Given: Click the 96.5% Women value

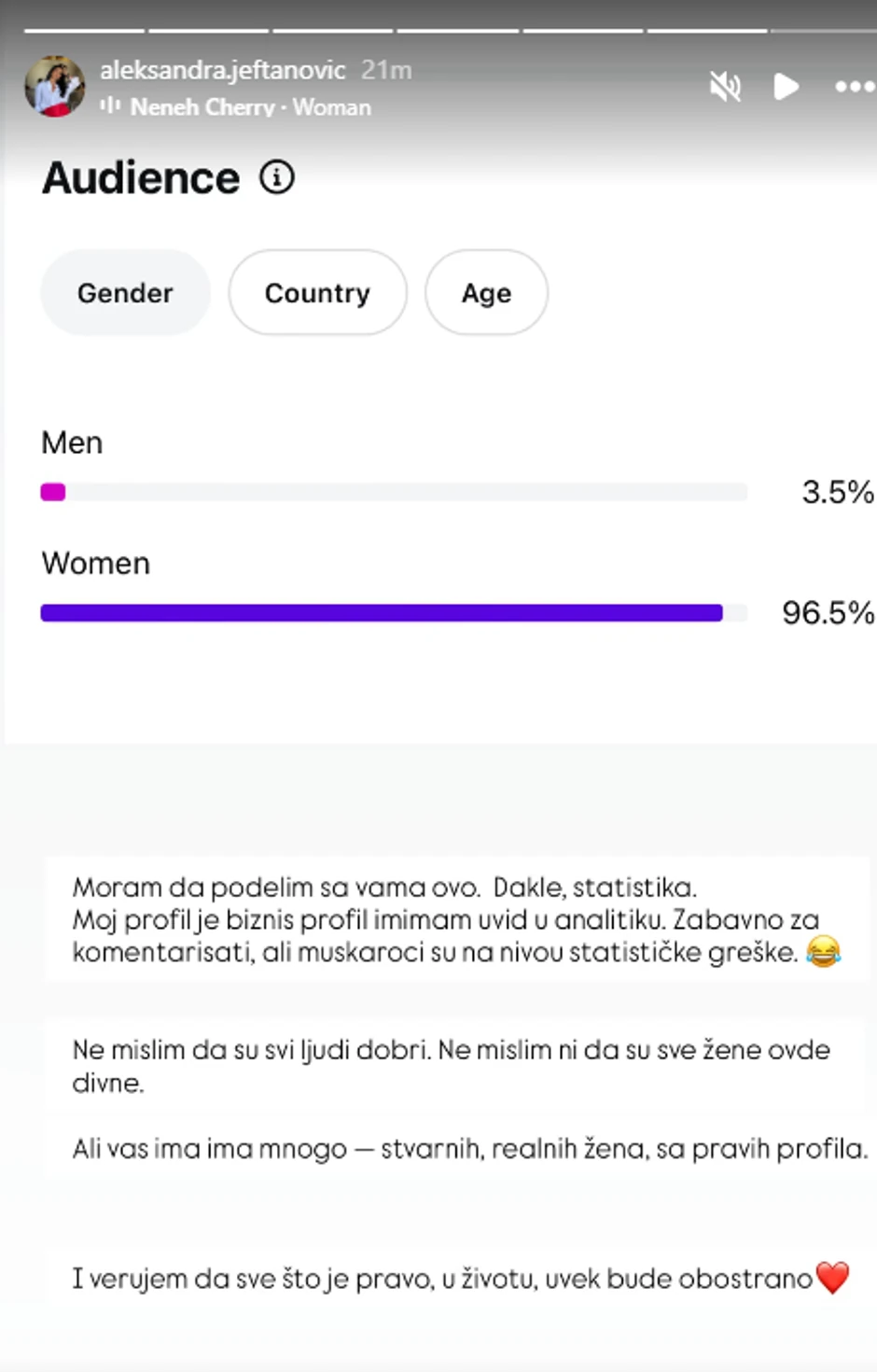Looking at the screenshot, I should pos(828,613).
